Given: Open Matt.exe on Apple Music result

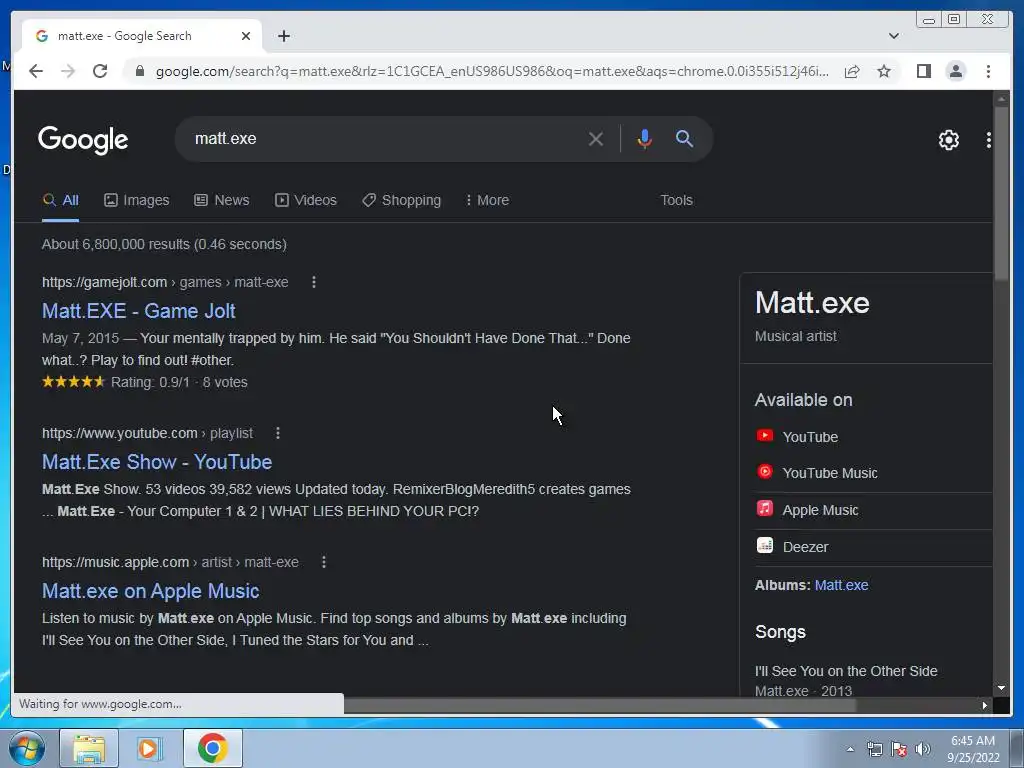Looking at the screenshot, I should 150,591.
